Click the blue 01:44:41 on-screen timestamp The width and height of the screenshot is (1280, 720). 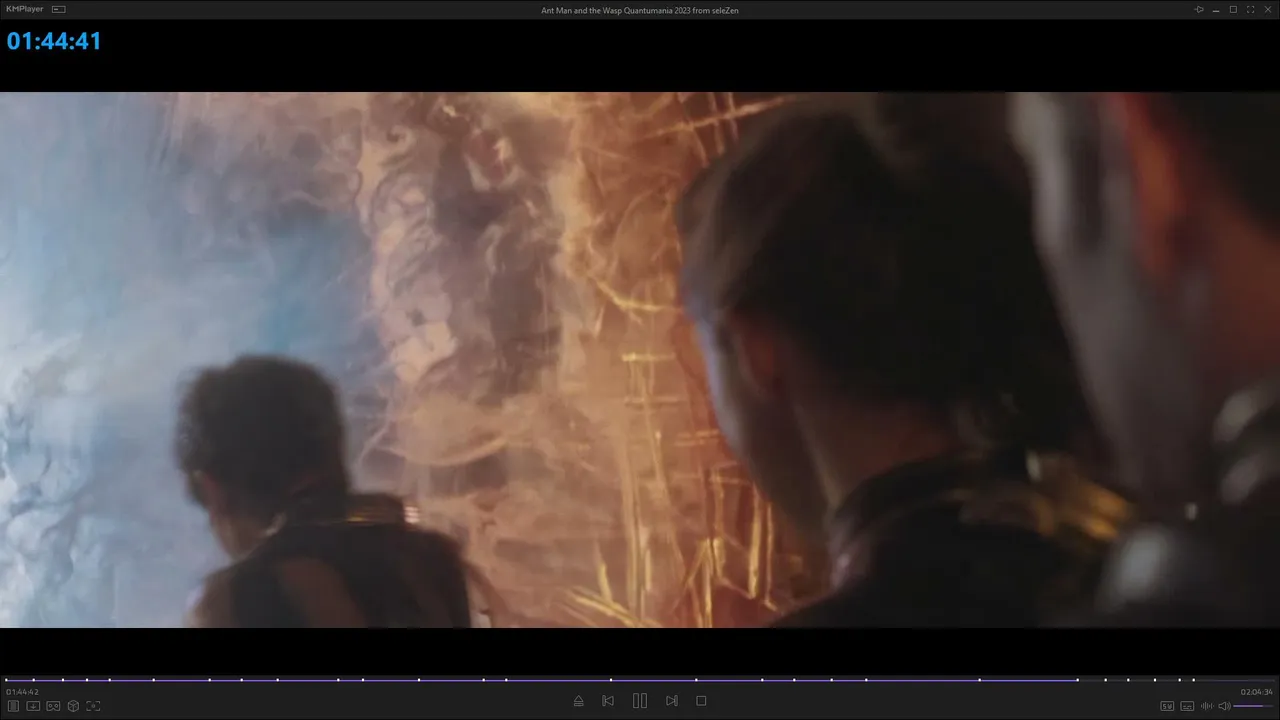[x=54, y=41]
